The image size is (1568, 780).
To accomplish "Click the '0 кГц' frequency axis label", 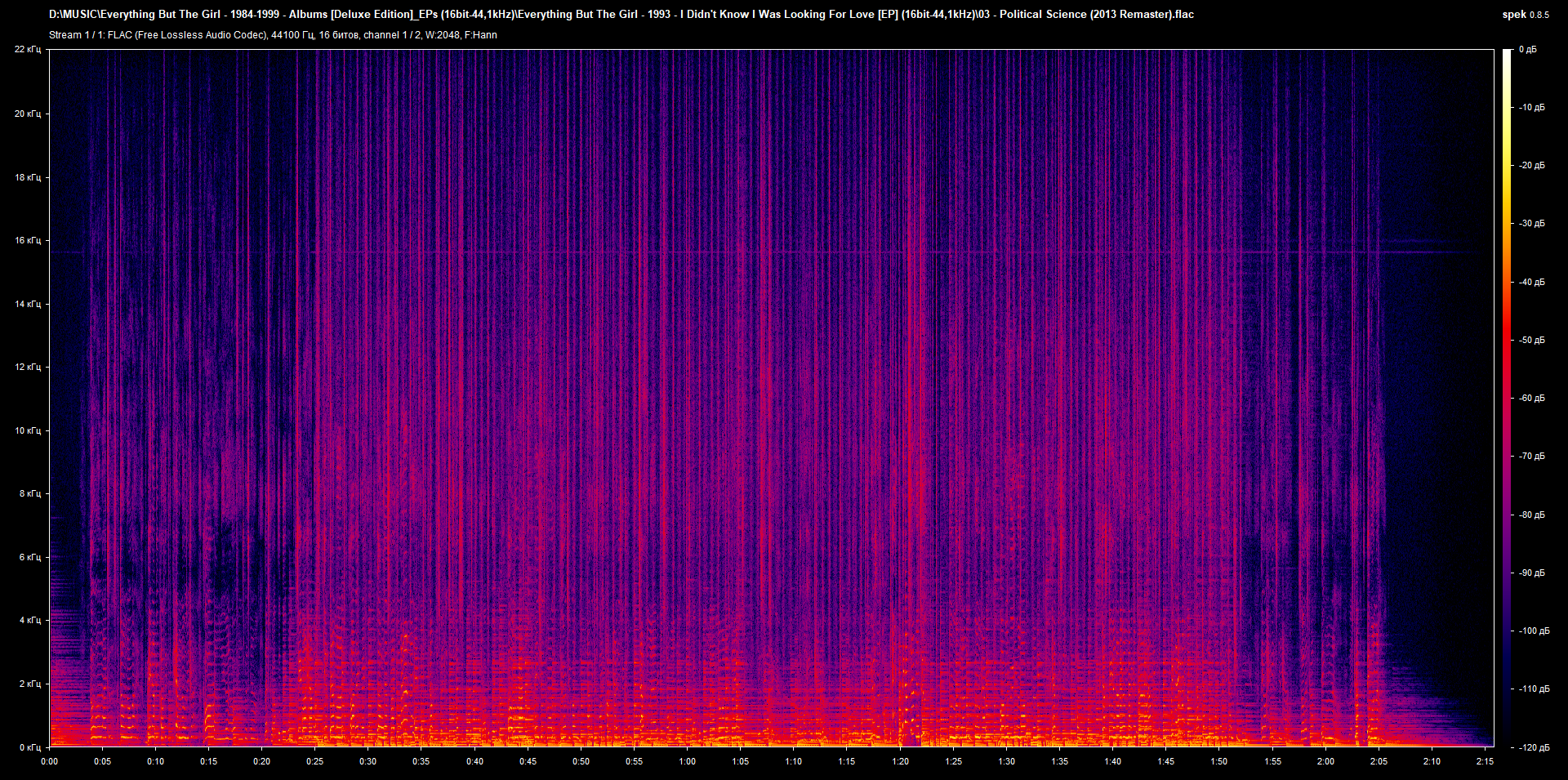I will click(30, 747).
